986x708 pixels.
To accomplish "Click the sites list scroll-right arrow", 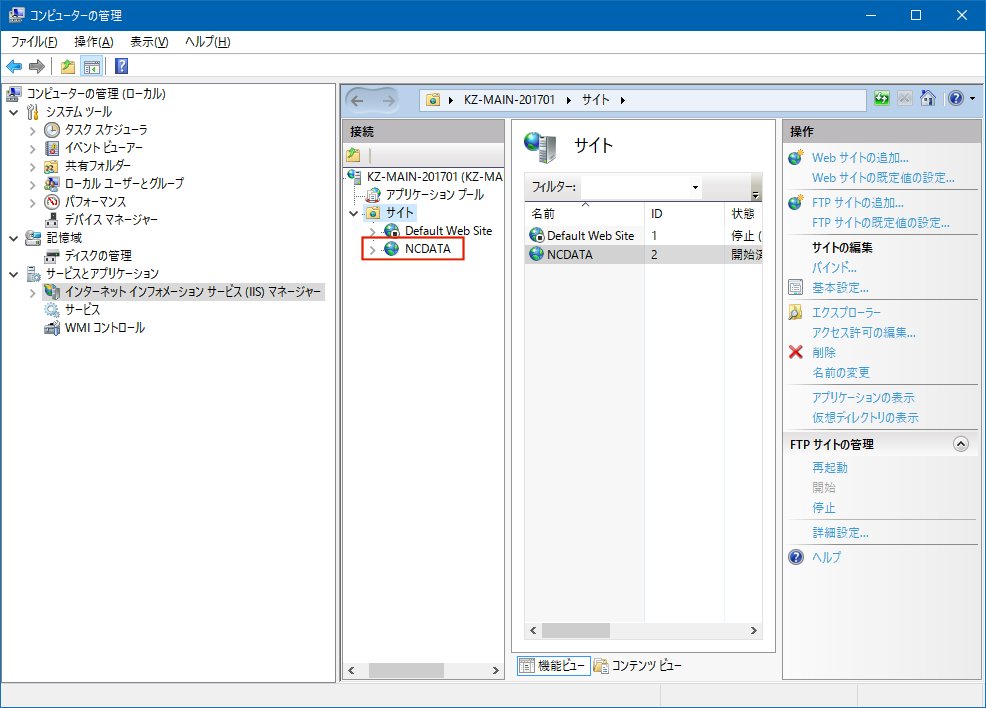I will [753, 630].
